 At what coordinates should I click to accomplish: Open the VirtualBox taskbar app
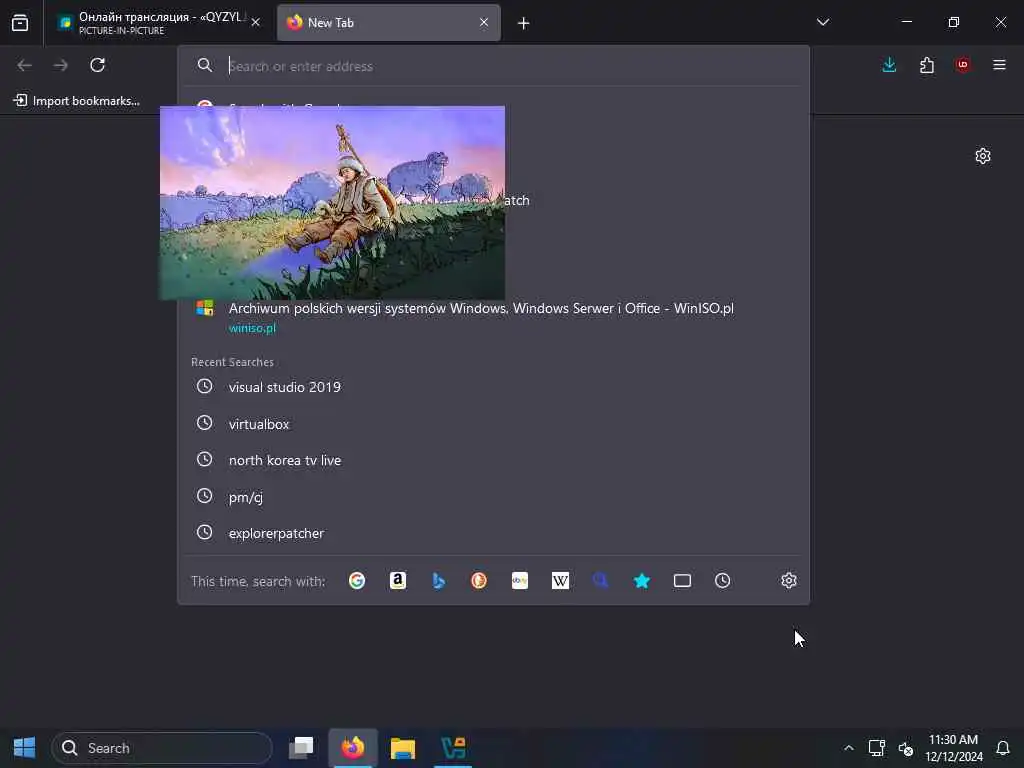453,748
